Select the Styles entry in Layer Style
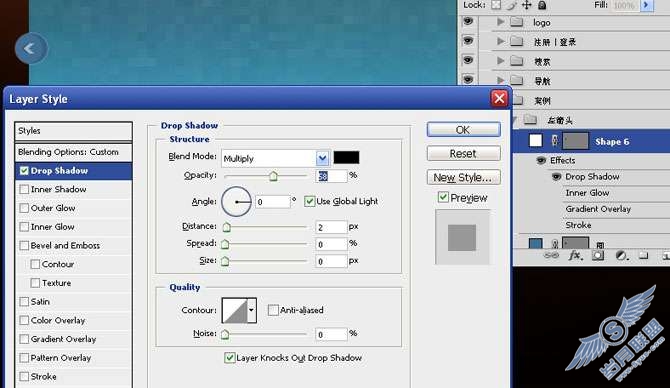The image size is (670, 388). click(x=73, y=131)
